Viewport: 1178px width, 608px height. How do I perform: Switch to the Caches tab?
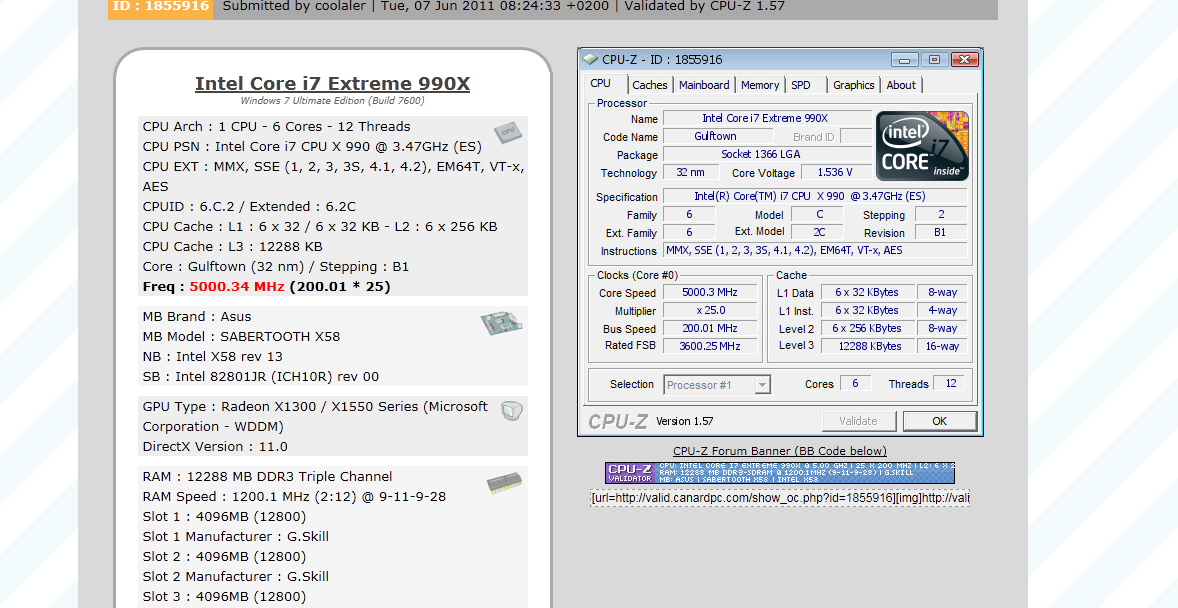pos(650,85)
